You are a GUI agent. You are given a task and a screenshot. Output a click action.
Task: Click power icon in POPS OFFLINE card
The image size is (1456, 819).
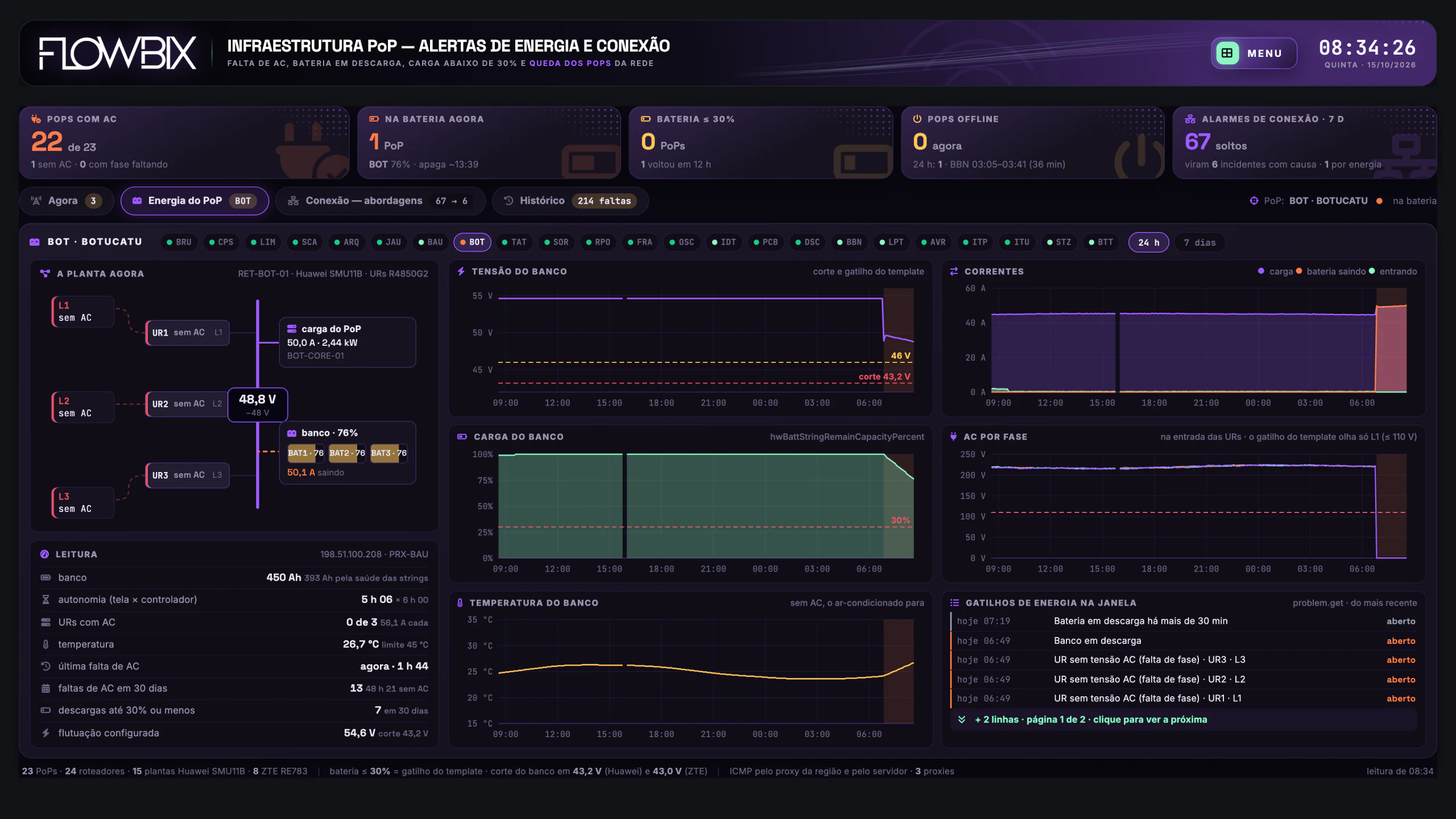point(917,119)
